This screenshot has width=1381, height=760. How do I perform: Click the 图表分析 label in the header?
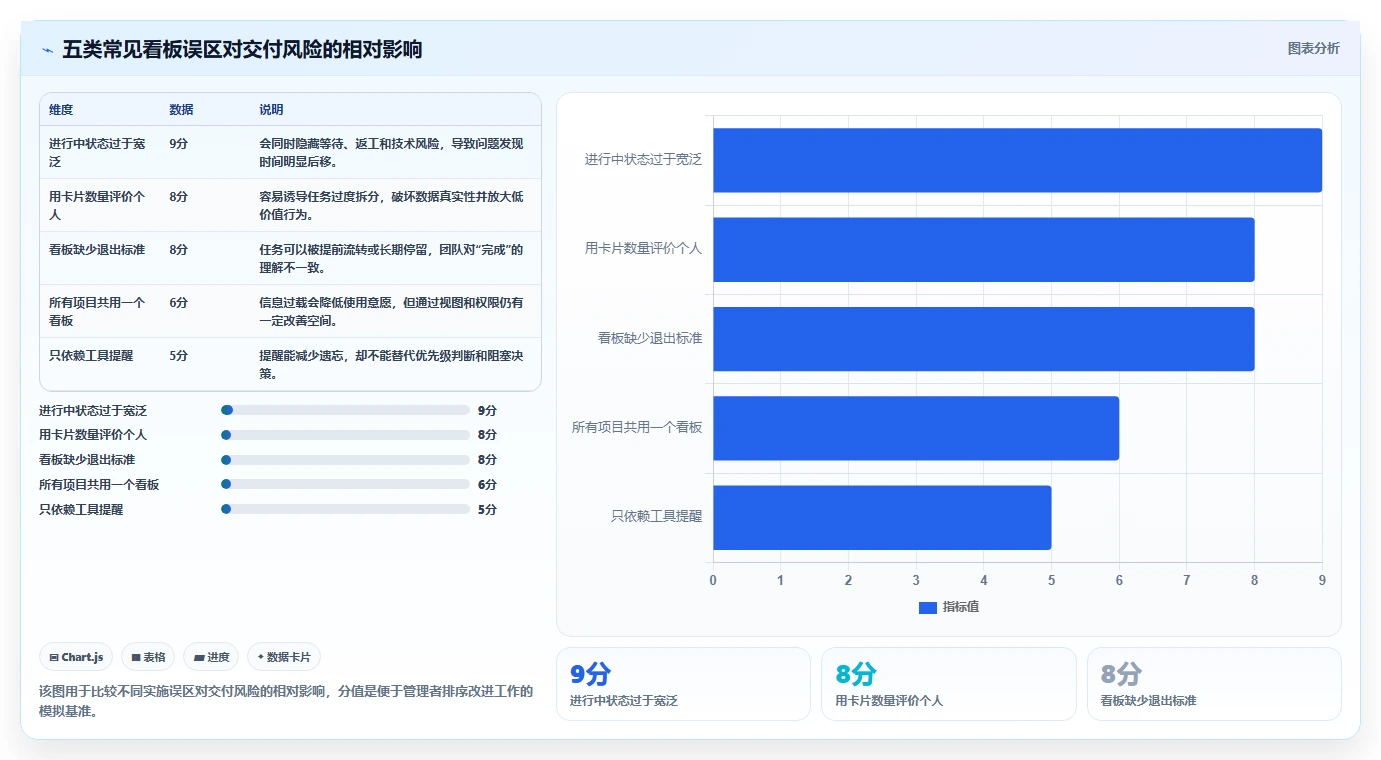tap(1313, 48)
